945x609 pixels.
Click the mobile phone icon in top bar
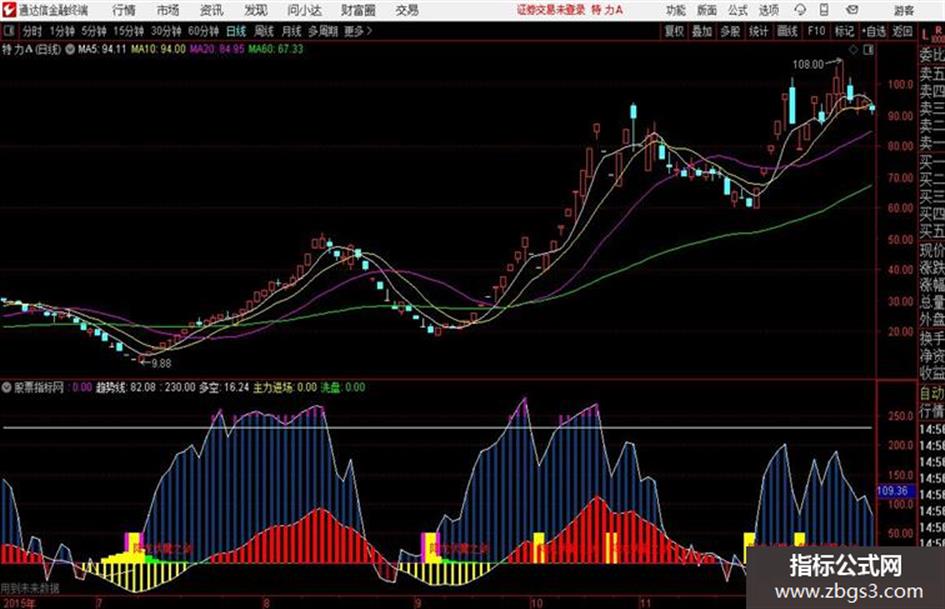click(824, 10)
